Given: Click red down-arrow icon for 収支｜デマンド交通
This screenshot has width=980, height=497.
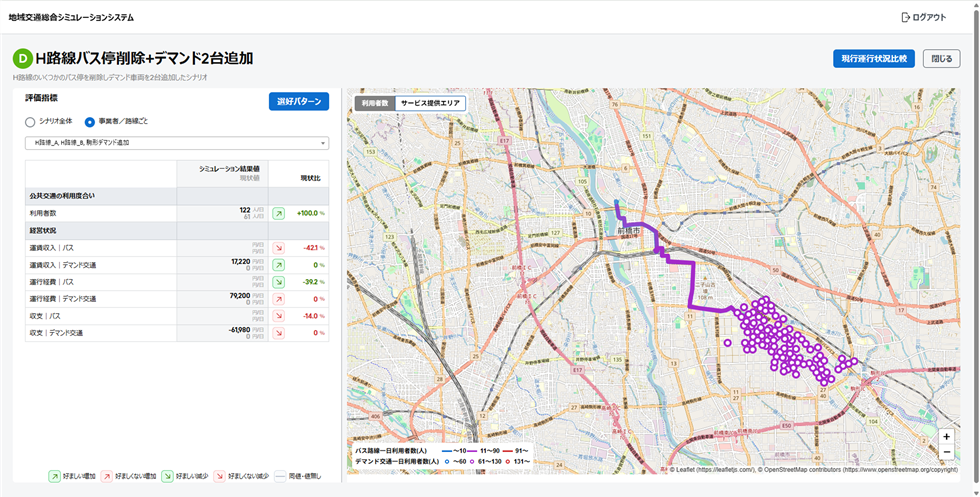Looking at the screenshot, I should pyautogui.click(x=279, y=333).
